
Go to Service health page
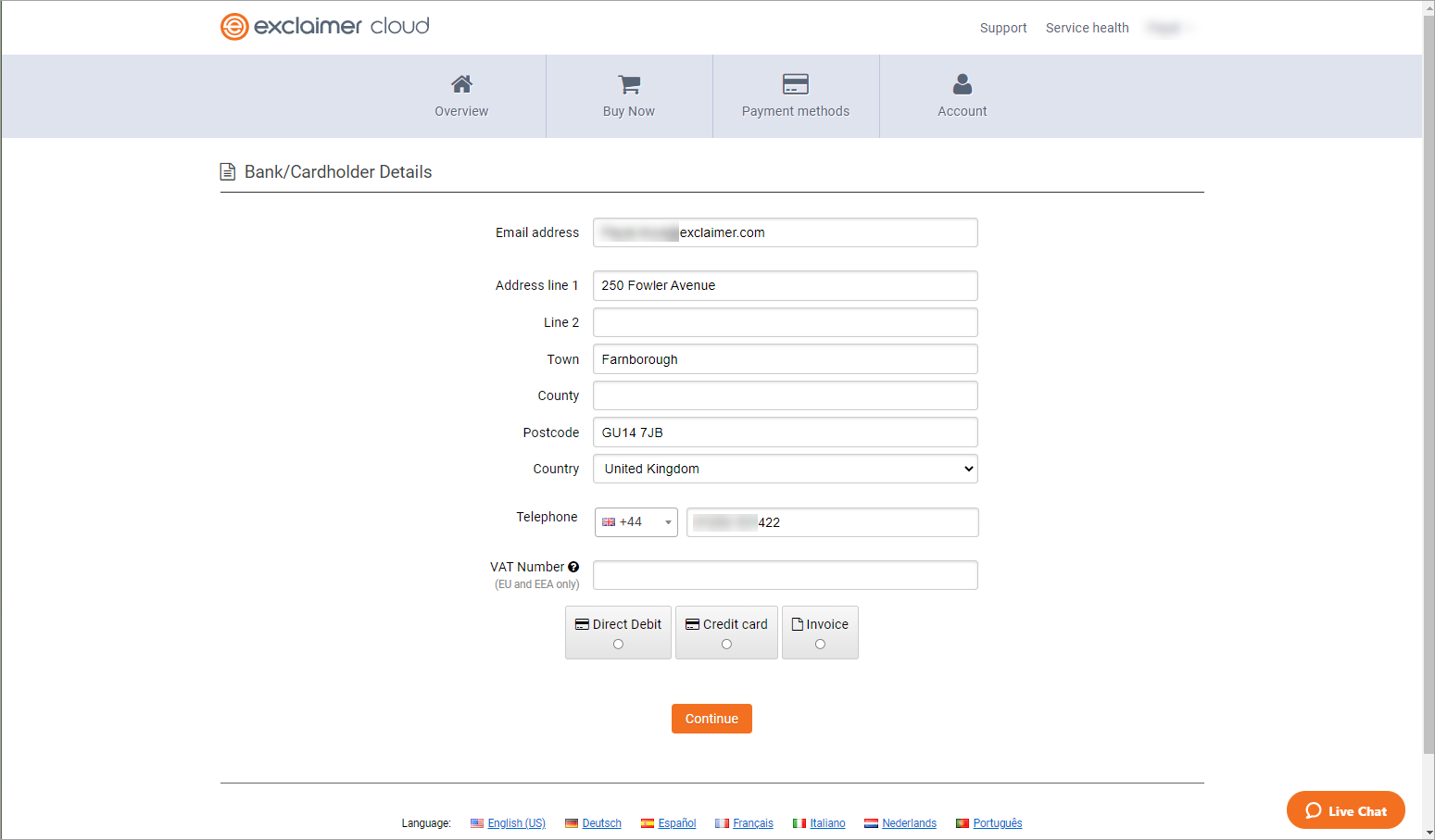pyautogui.click(x=1087, y=28)
